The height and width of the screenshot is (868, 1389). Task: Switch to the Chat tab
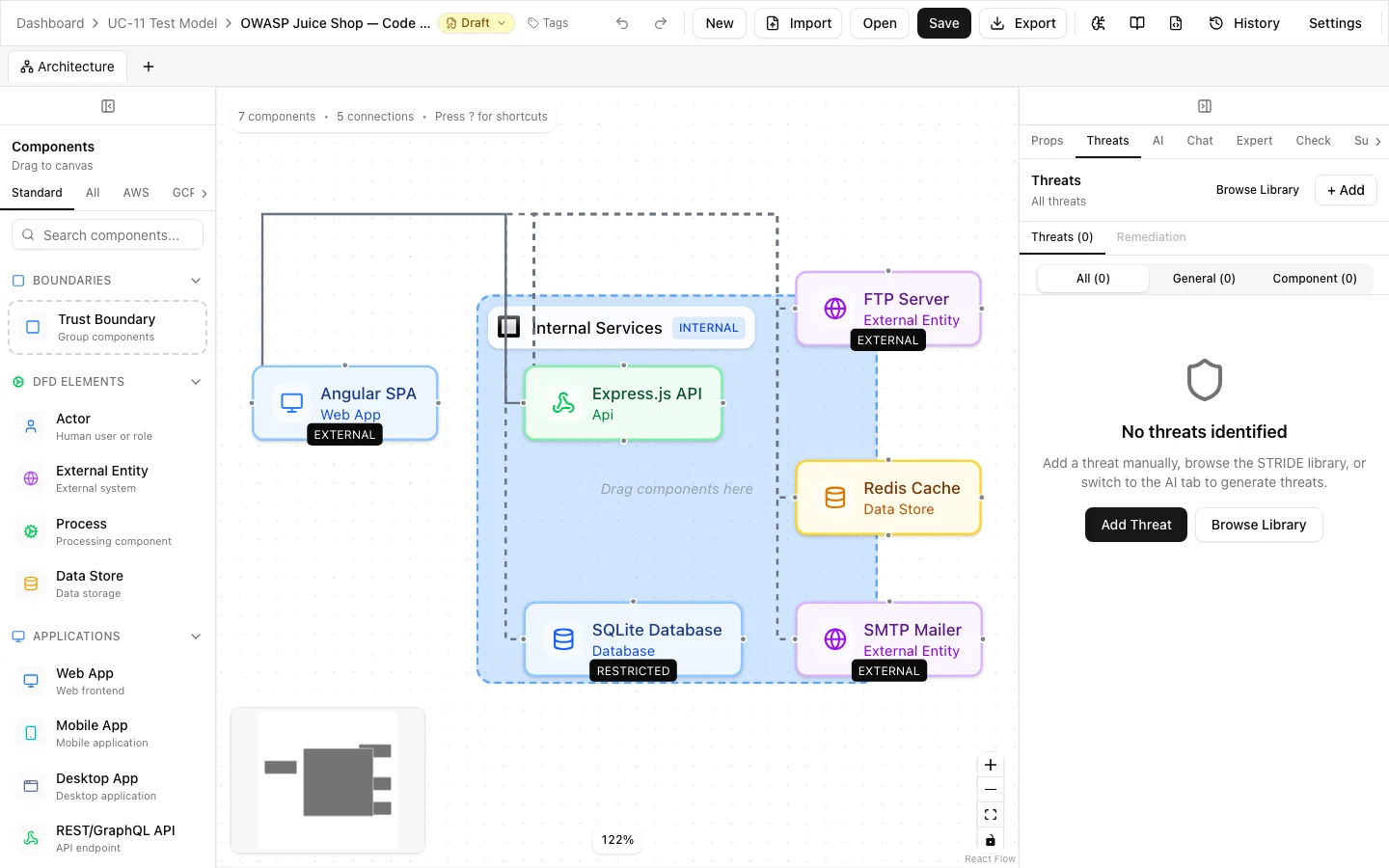pyautogui.click(x=1200, y=141)
